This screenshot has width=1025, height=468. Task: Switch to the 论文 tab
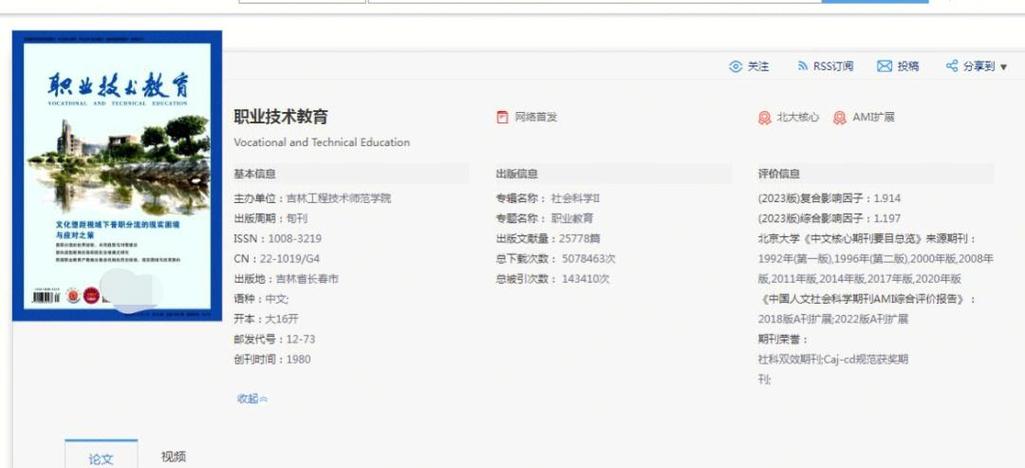101,459
